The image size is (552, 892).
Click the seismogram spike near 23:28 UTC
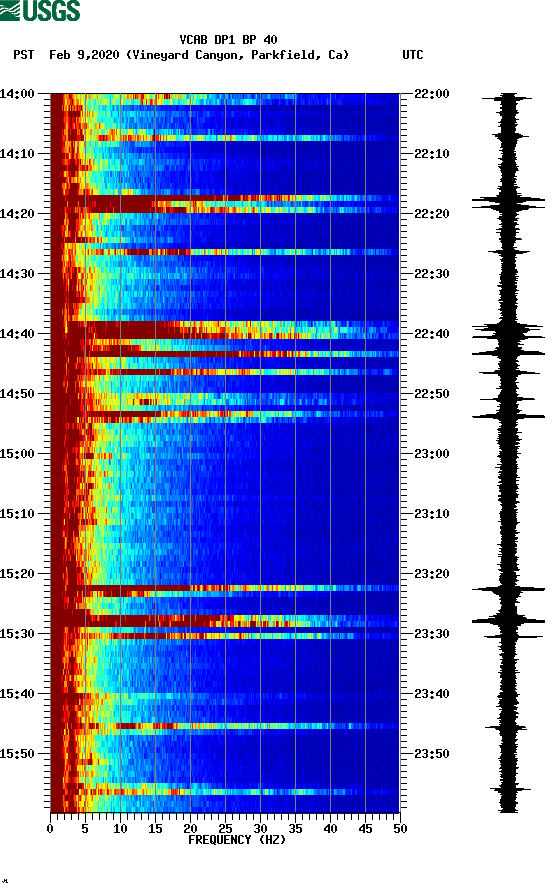[508, 621]
